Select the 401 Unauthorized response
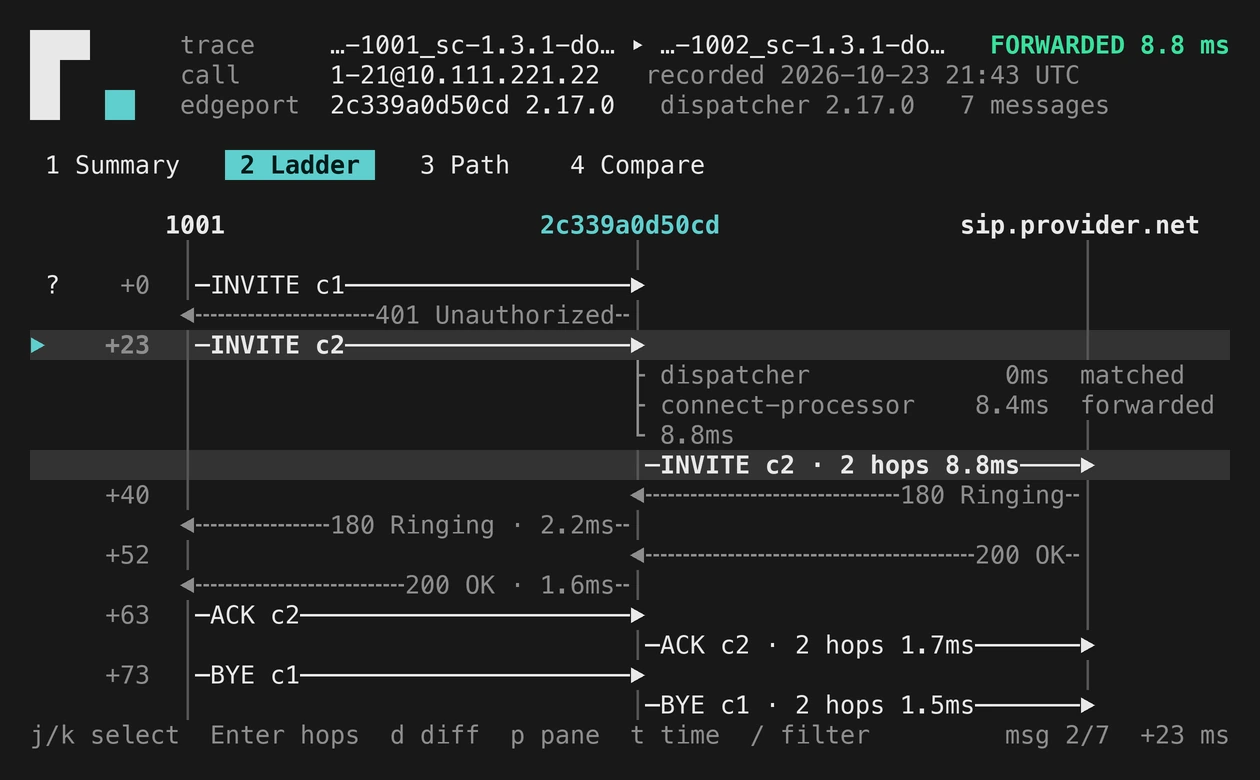This screenshot has width=1260, height=780. [405, 315]
